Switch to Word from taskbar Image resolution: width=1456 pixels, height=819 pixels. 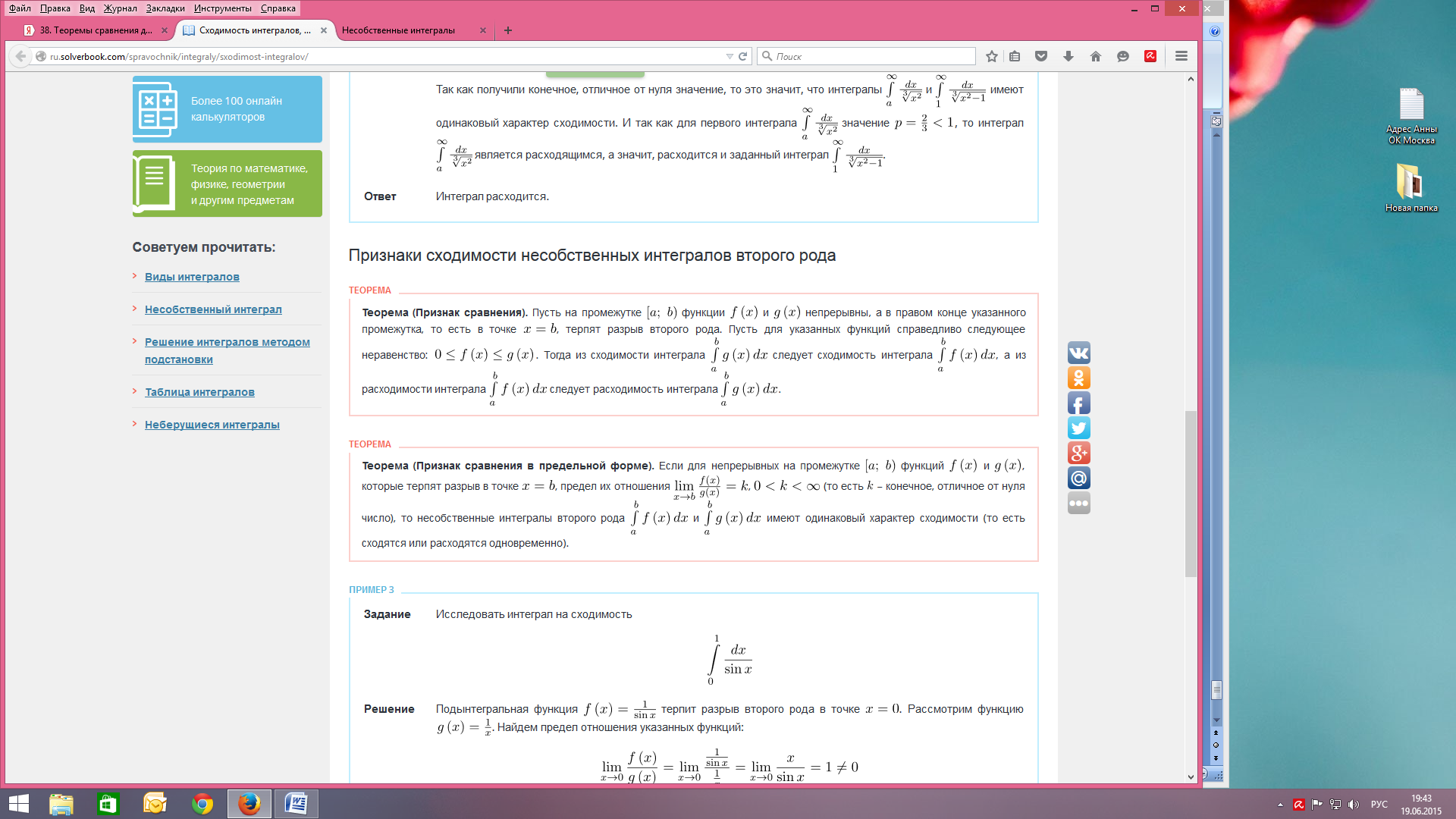tap(297, 804)
